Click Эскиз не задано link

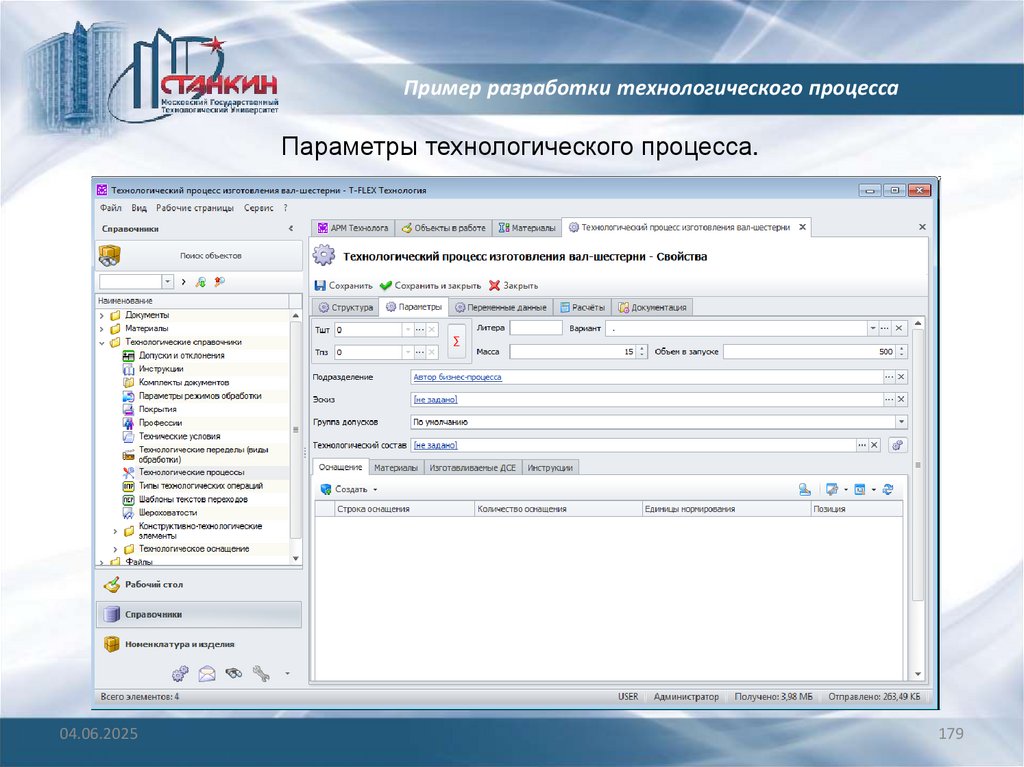[435, 399]
